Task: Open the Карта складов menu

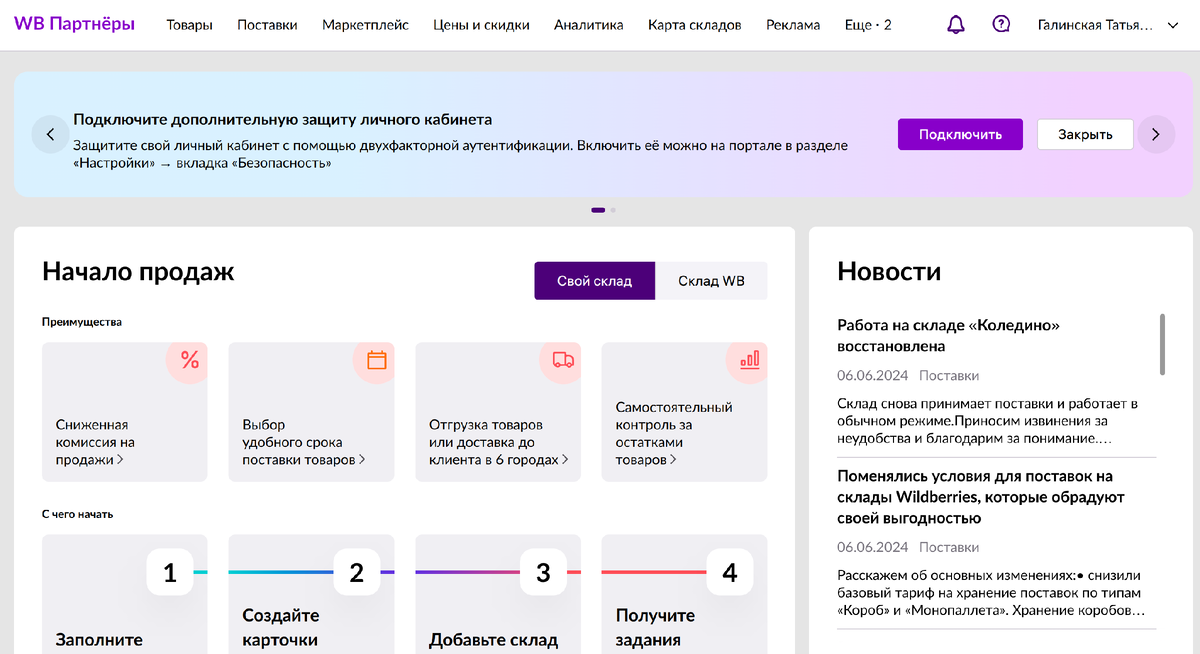Action: 695,25
